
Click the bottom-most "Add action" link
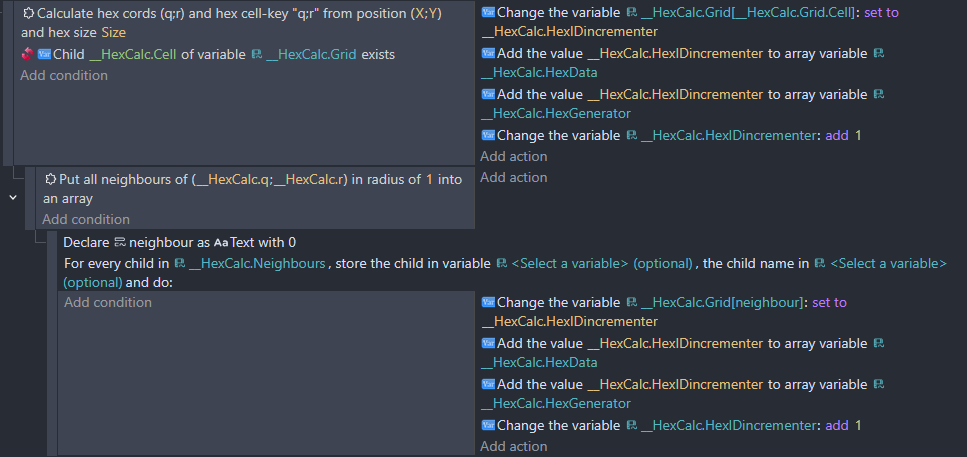point(513,446)
